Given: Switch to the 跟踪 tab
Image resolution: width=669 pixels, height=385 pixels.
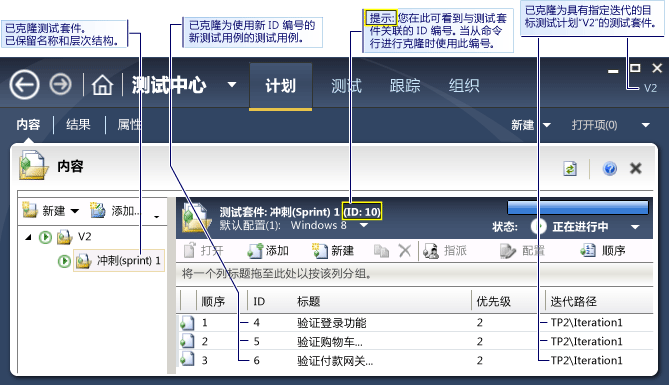Looking at the screenshot, I should point(405,86).
